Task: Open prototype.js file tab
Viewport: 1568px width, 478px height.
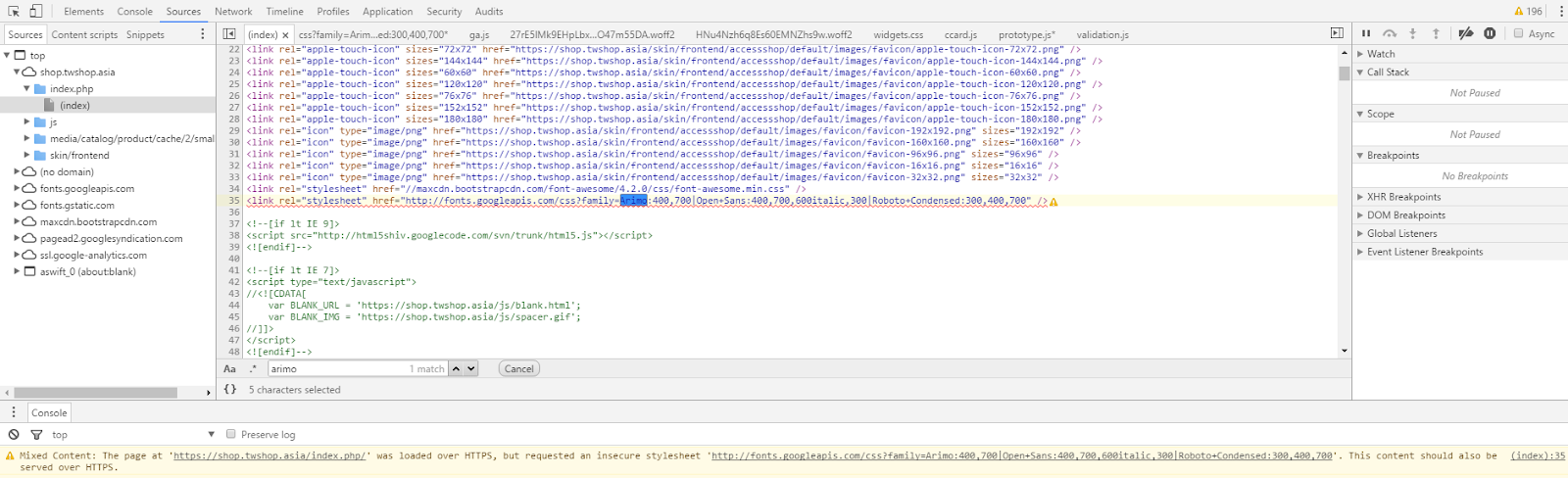Action: [1027, 35]
